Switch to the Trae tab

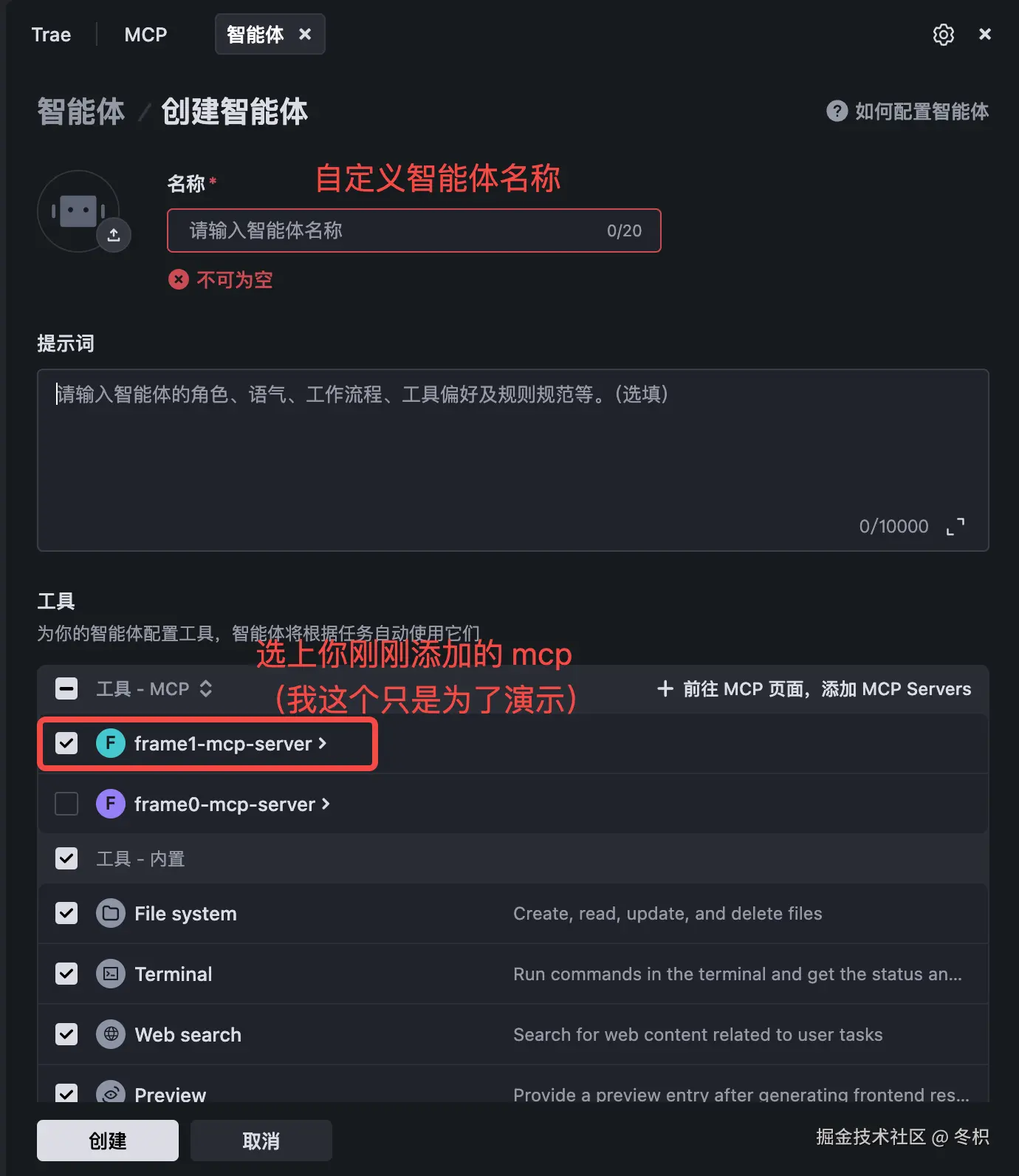pyautogui.click(x=51, y=35)
